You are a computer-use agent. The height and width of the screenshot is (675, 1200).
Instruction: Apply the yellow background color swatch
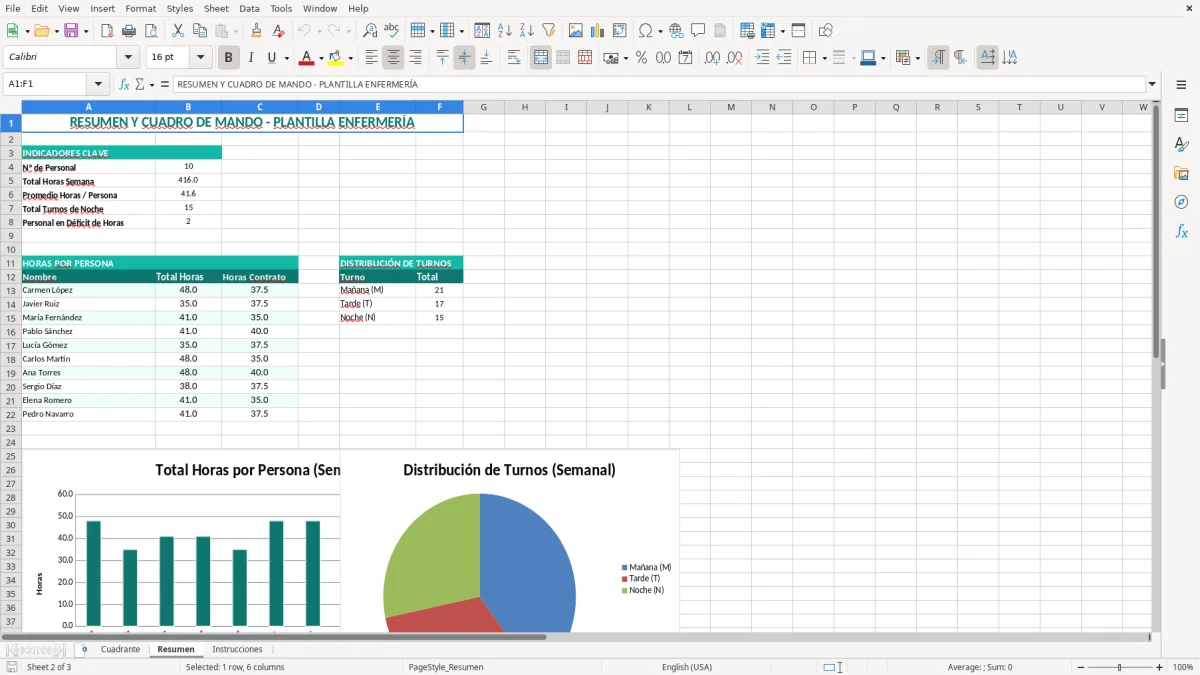point(336,58)
